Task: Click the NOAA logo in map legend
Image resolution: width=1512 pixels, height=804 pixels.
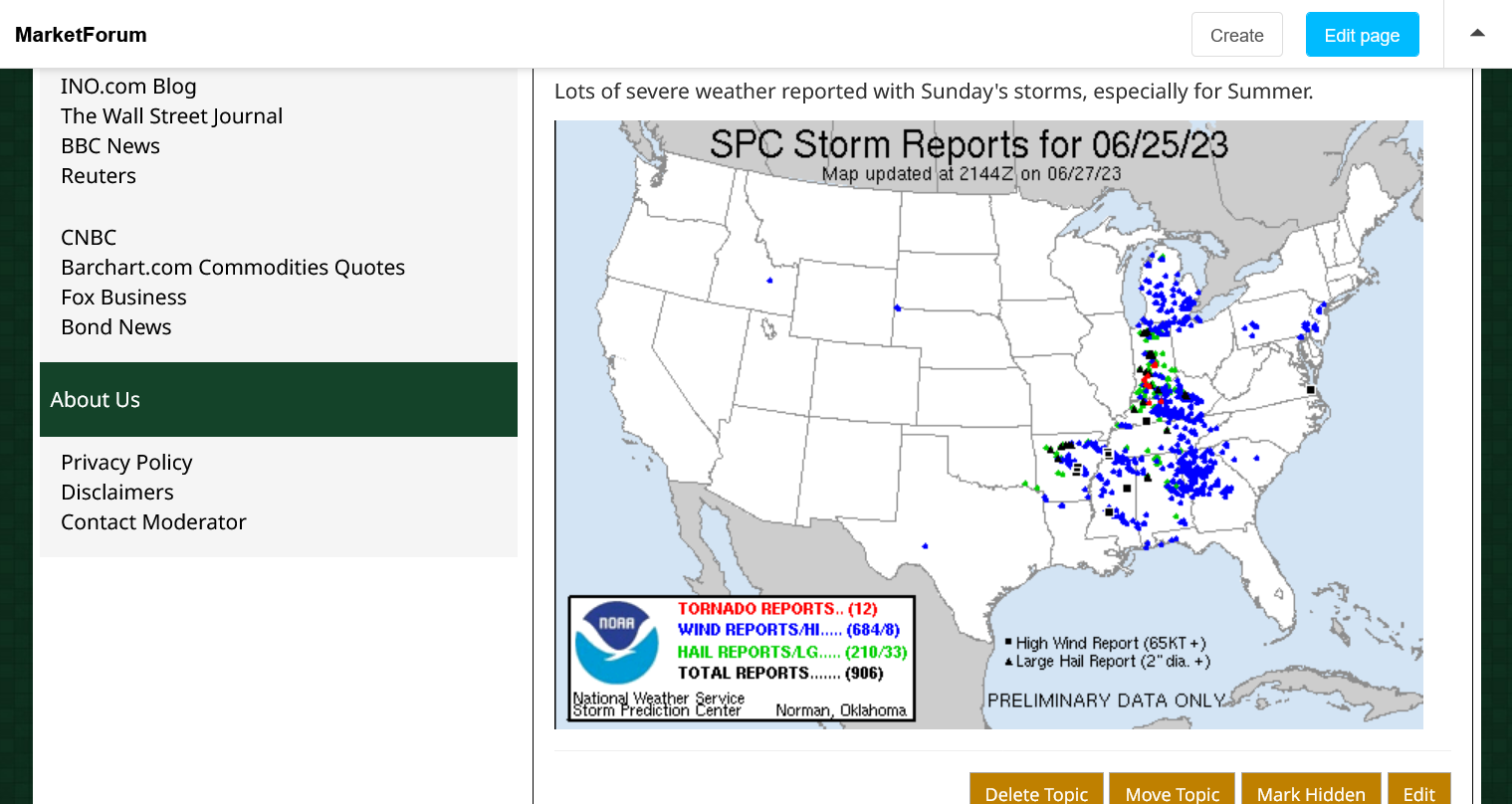Action: (617, 642)
